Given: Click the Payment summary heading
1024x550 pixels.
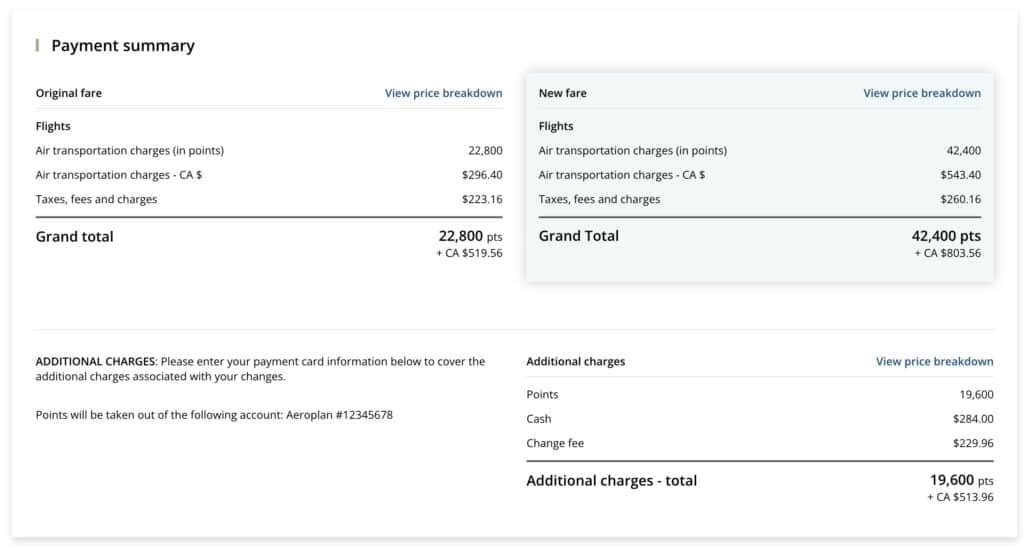Looking at the screenshot, I should point(123,46).
